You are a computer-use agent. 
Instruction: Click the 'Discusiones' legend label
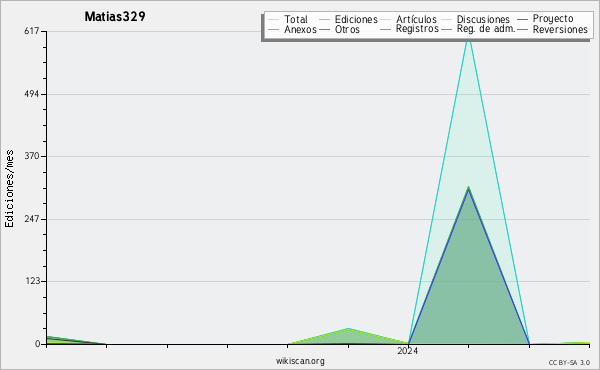pos(483,19)
